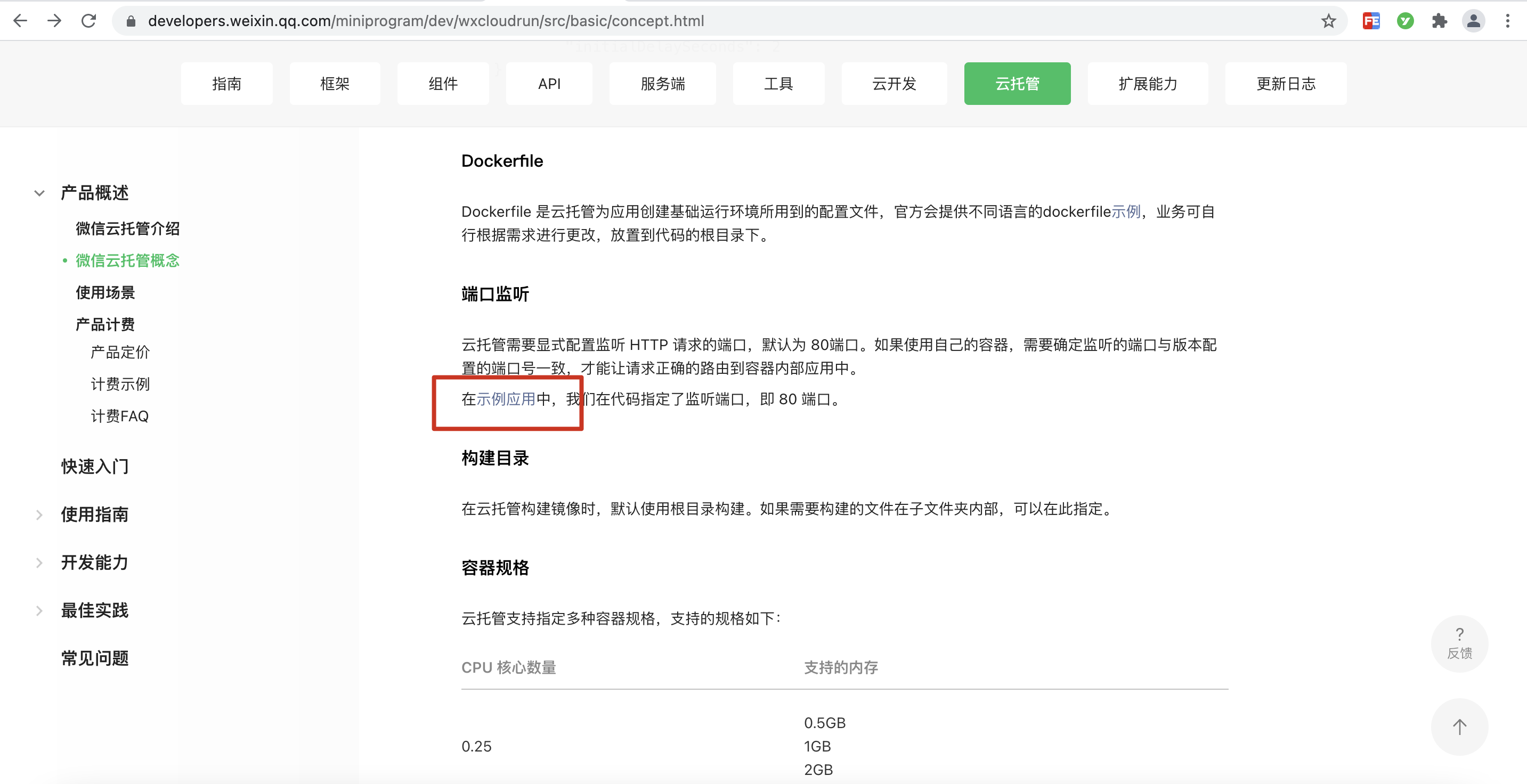Open Chrome three-dot menu

coord(1507,21)
